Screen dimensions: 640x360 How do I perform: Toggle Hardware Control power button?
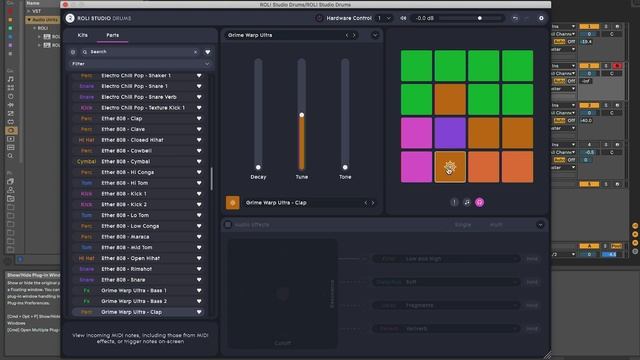pyautogui.click(x=319, y=18)
